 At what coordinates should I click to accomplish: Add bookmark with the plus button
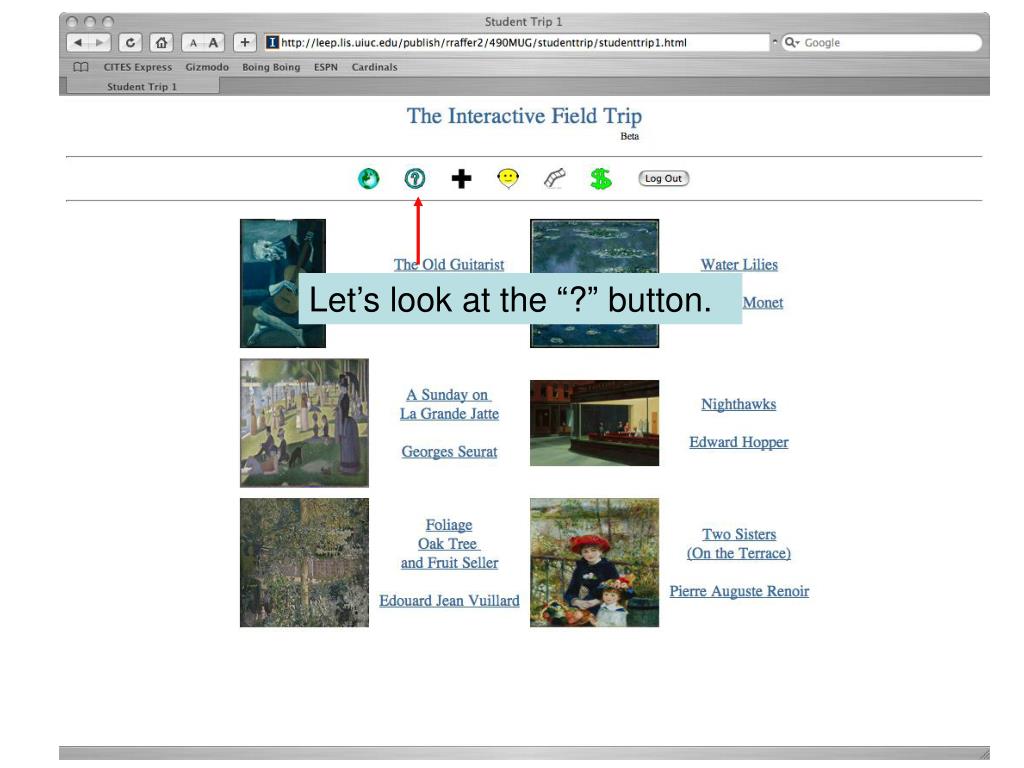pos(244,42)
